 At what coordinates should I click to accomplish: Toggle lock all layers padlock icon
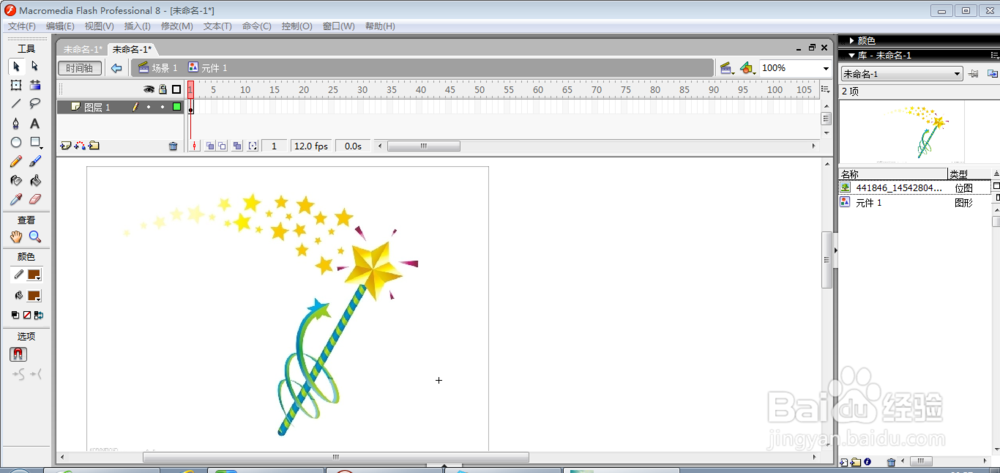click(163, 89)
